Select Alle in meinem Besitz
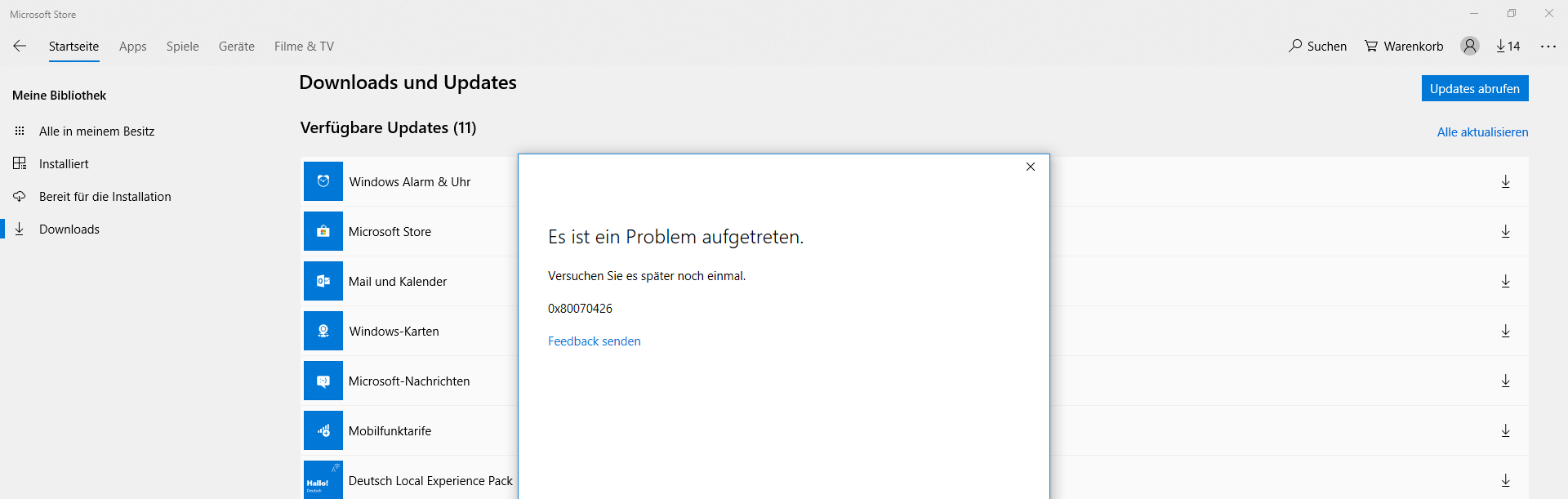Image resolution: width=1568 pixels, height=499 pixels. tap(96, 131)
